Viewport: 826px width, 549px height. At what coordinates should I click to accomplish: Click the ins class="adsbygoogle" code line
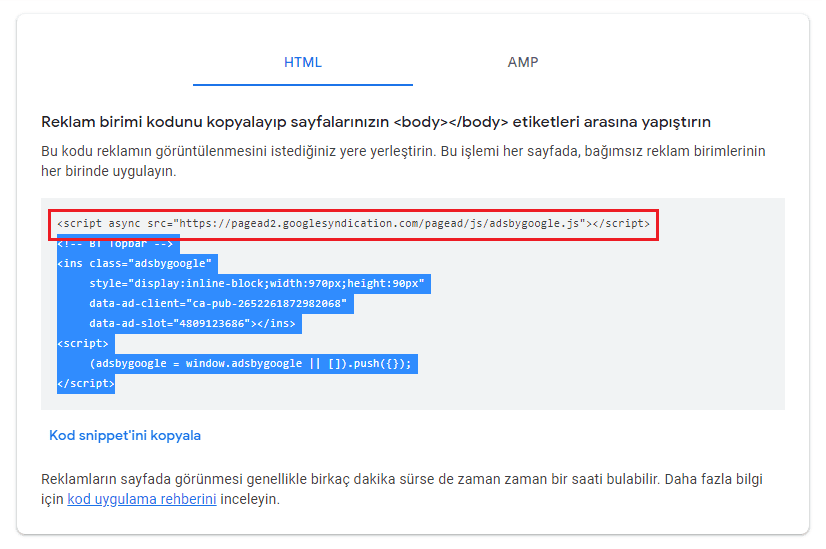coord(134,263)
